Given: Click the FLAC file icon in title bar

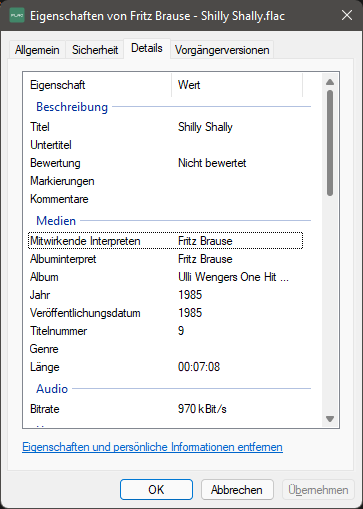Looking at the screenshot, I should pyautogui.click(x=17, y=16).
